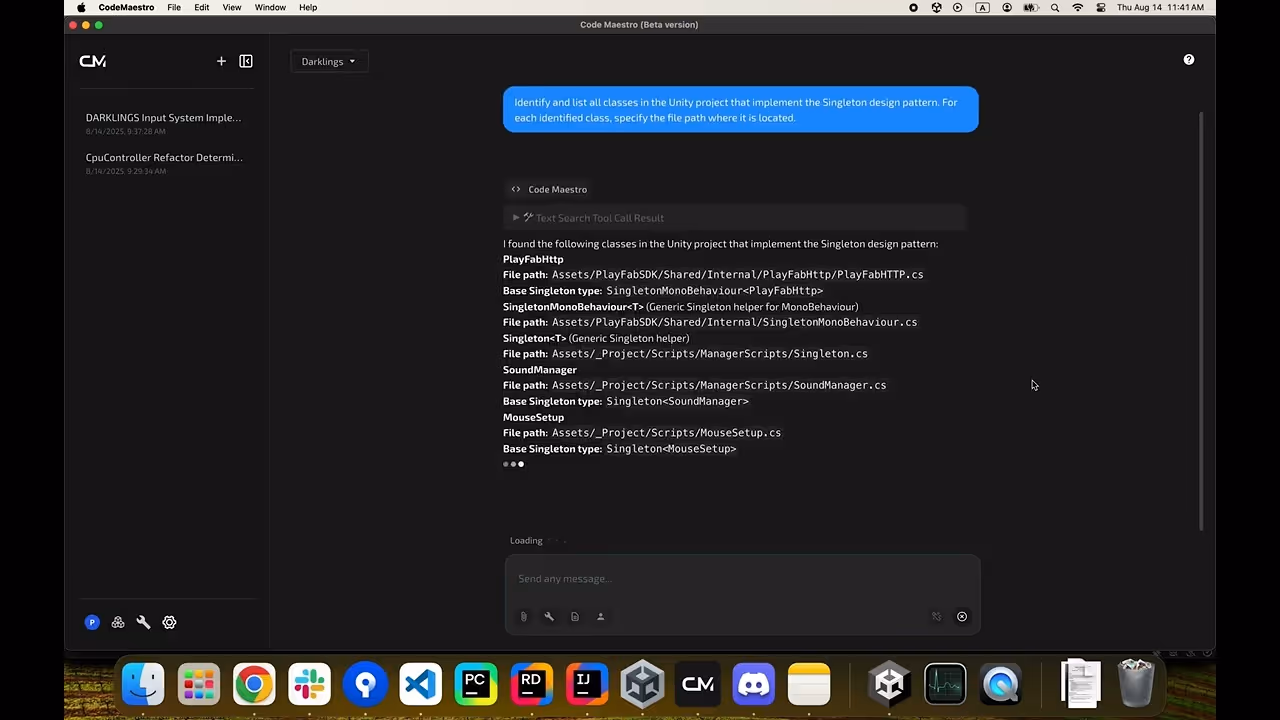This screenshot has height=720, width=1280.
Task: Open Code Maestro CM dock icon
Action: pyautogui.click(x=698, y=684)
